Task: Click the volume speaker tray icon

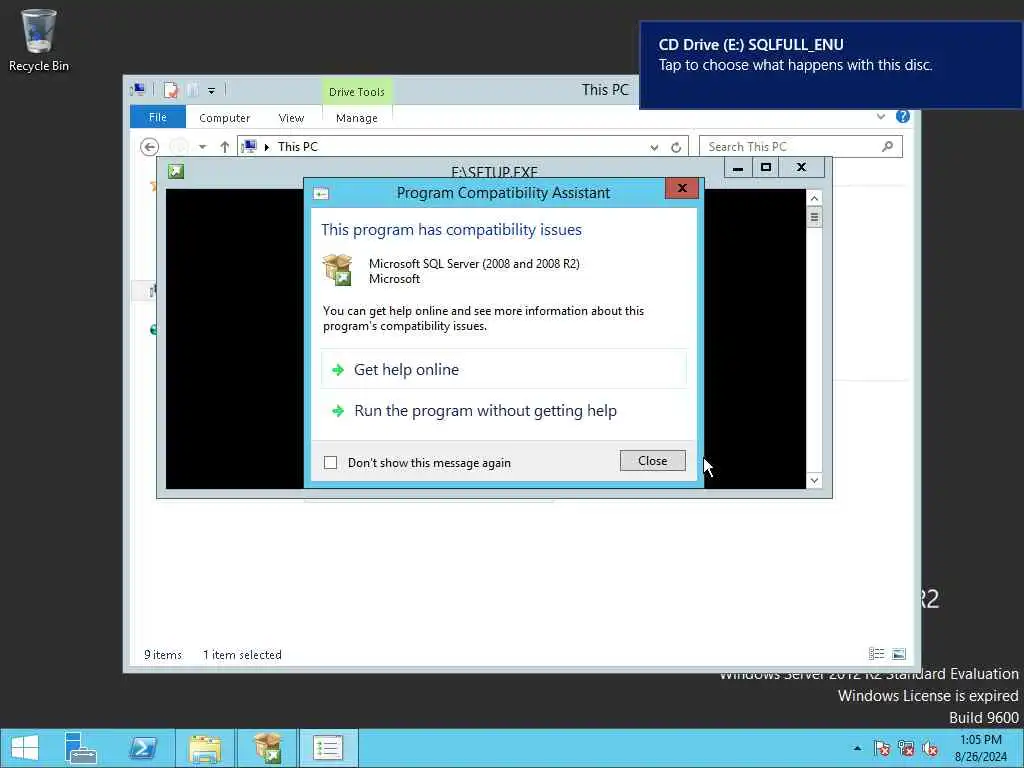Action: point(930,748)
